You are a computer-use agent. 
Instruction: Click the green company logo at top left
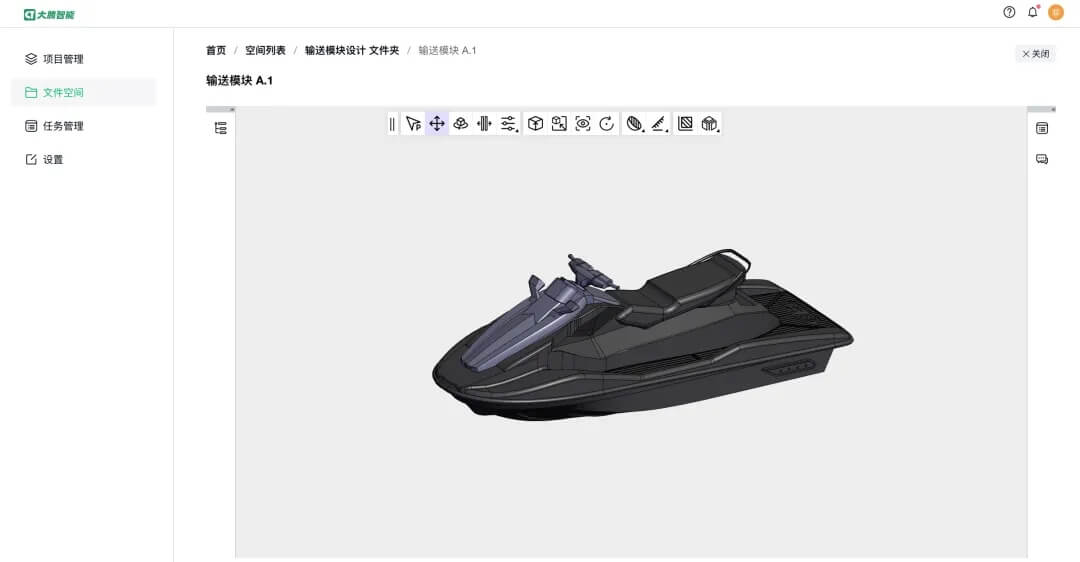click(x=49, y=14)
